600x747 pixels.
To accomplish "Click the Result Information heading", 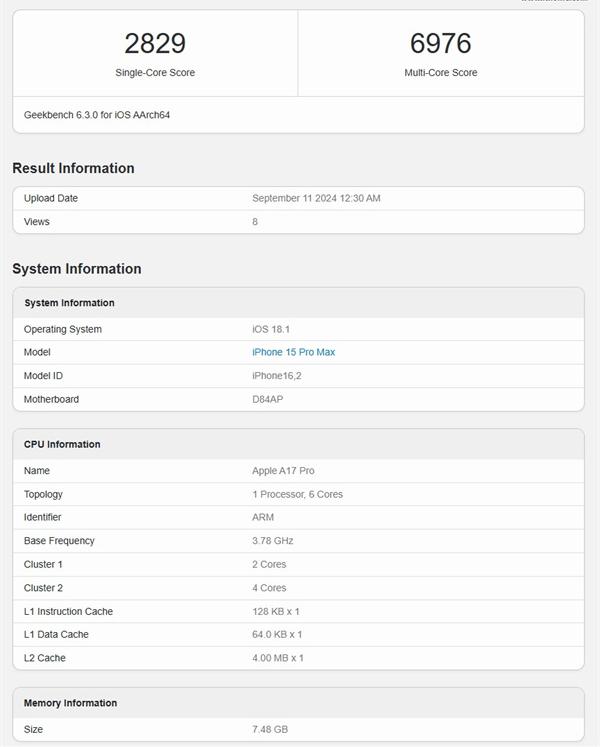I will [73, 168].
